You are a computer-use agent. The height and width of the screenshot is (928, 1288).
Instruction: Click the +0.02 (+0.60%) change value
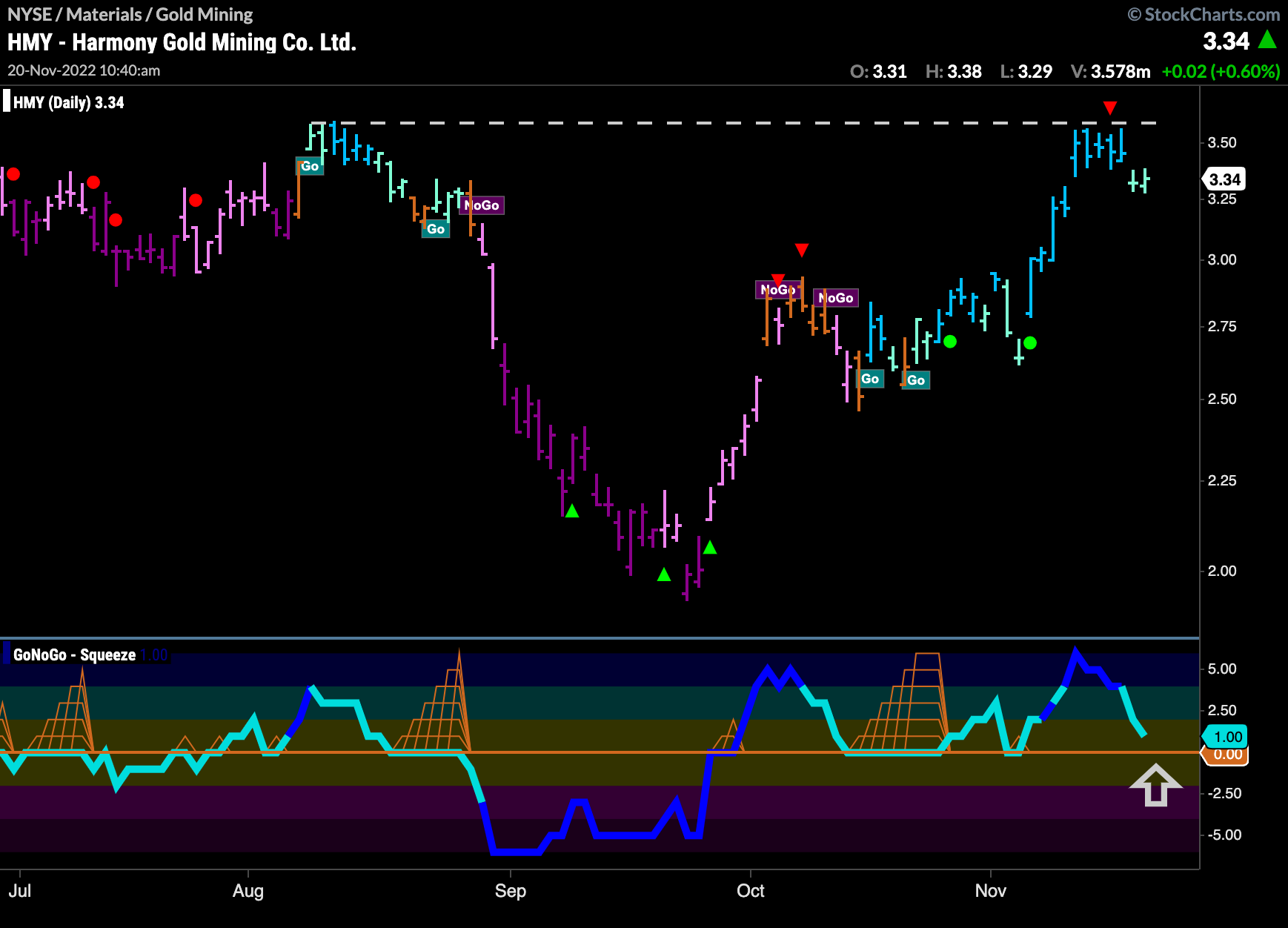(1221, 72)
